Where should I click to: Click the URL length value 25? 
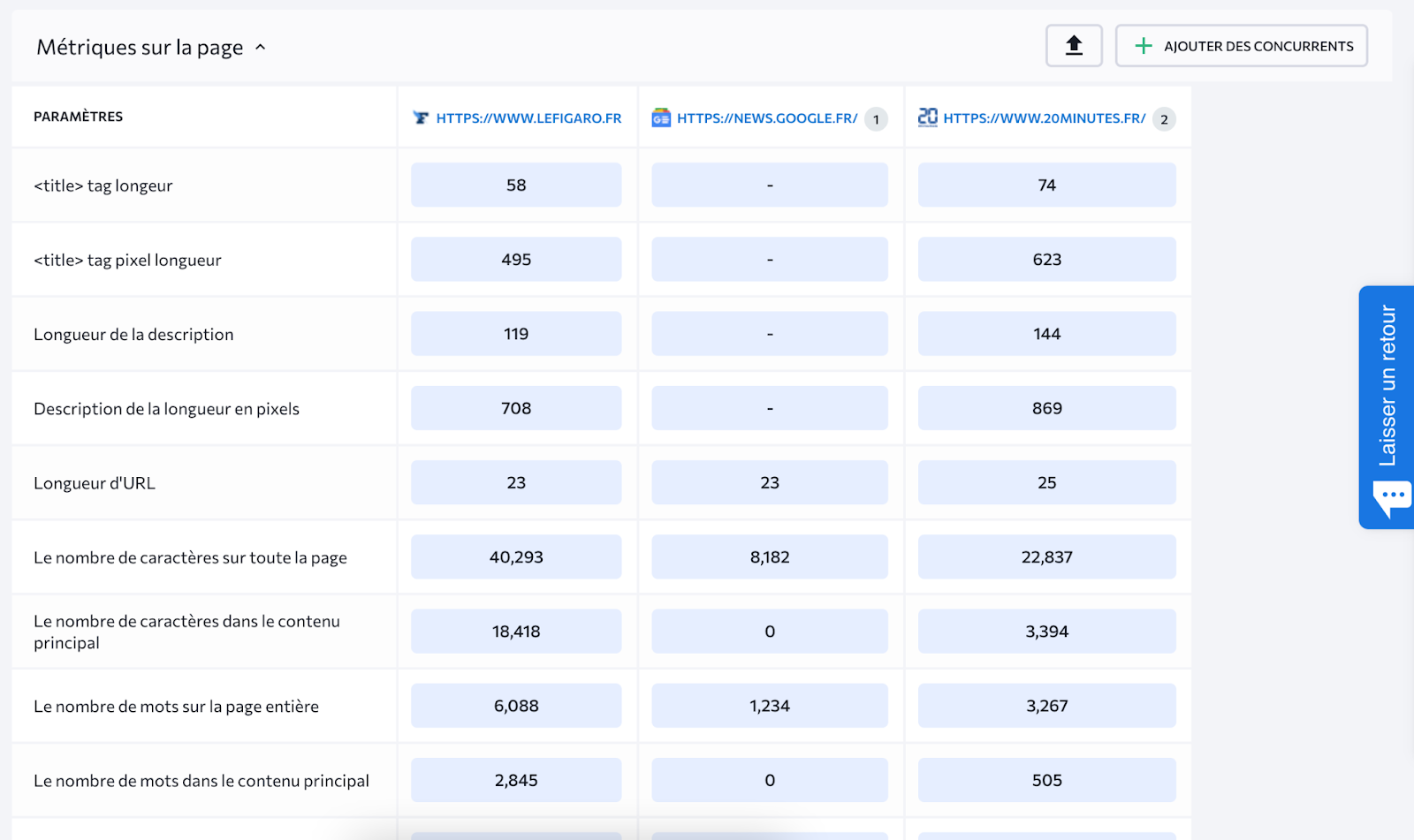coord(1047,483)
